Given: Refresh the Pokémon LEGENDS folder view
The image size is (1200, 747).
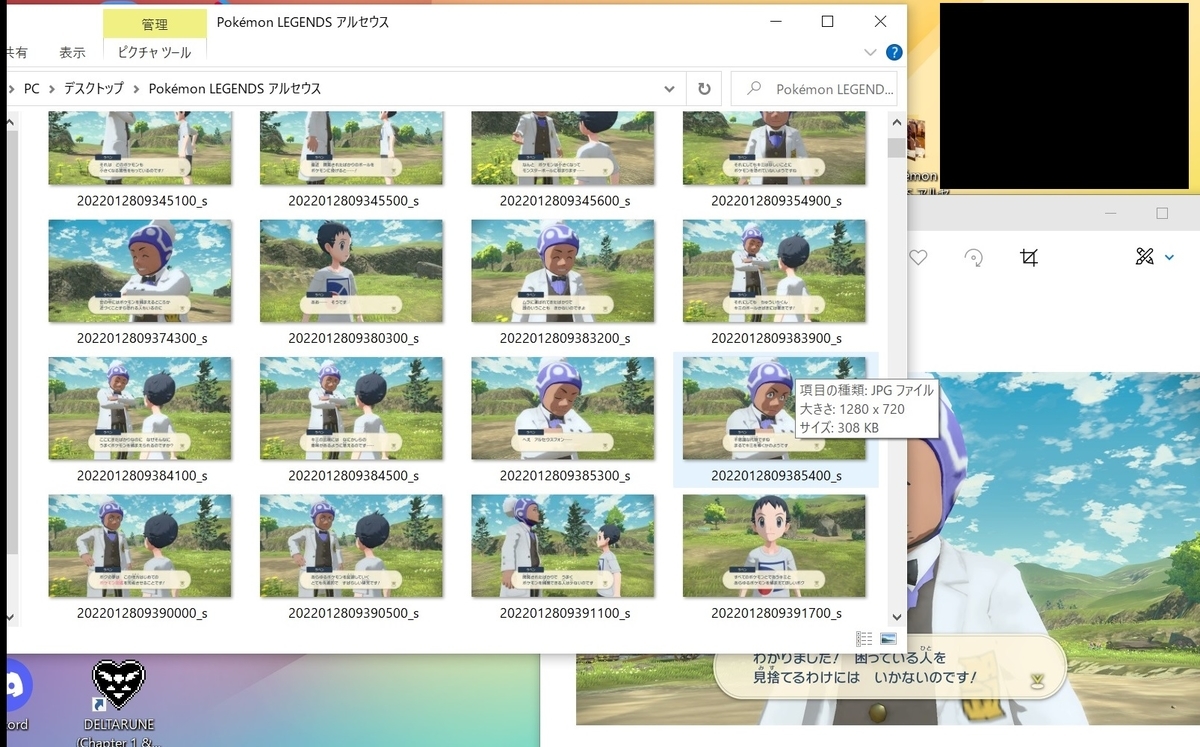Looking at the screenshot, I should pyautogui.click(x=704, y=88).
